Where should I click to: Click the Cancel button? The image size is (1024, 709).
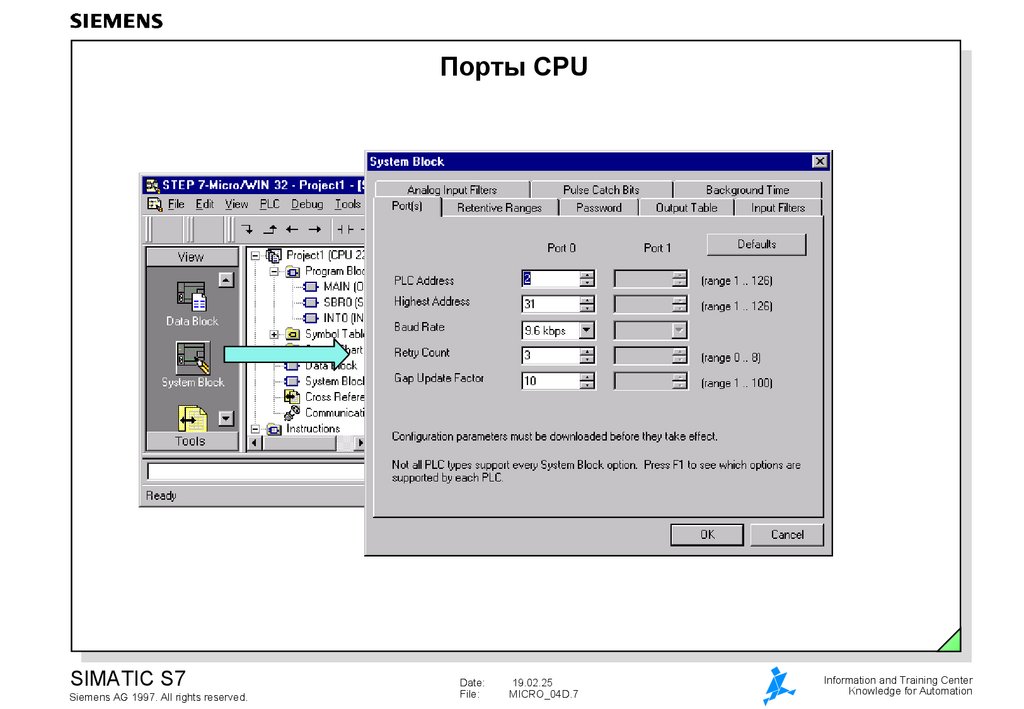(787, 535)
